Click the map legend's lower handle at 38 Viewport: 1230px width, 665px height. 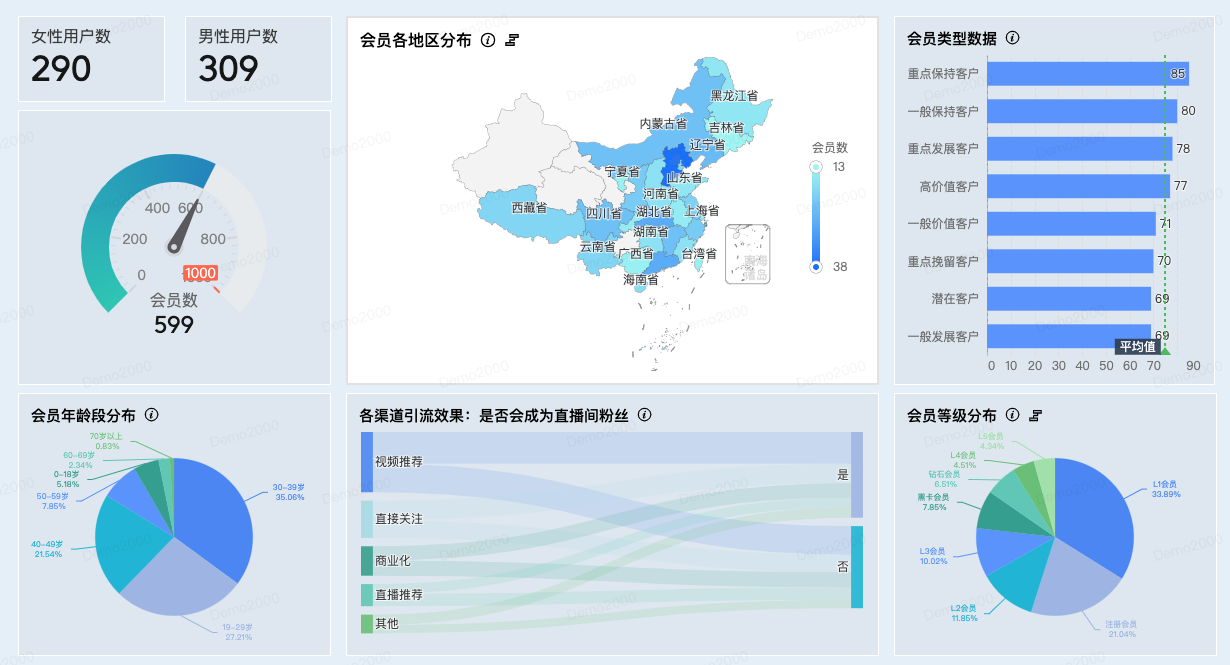815,266
